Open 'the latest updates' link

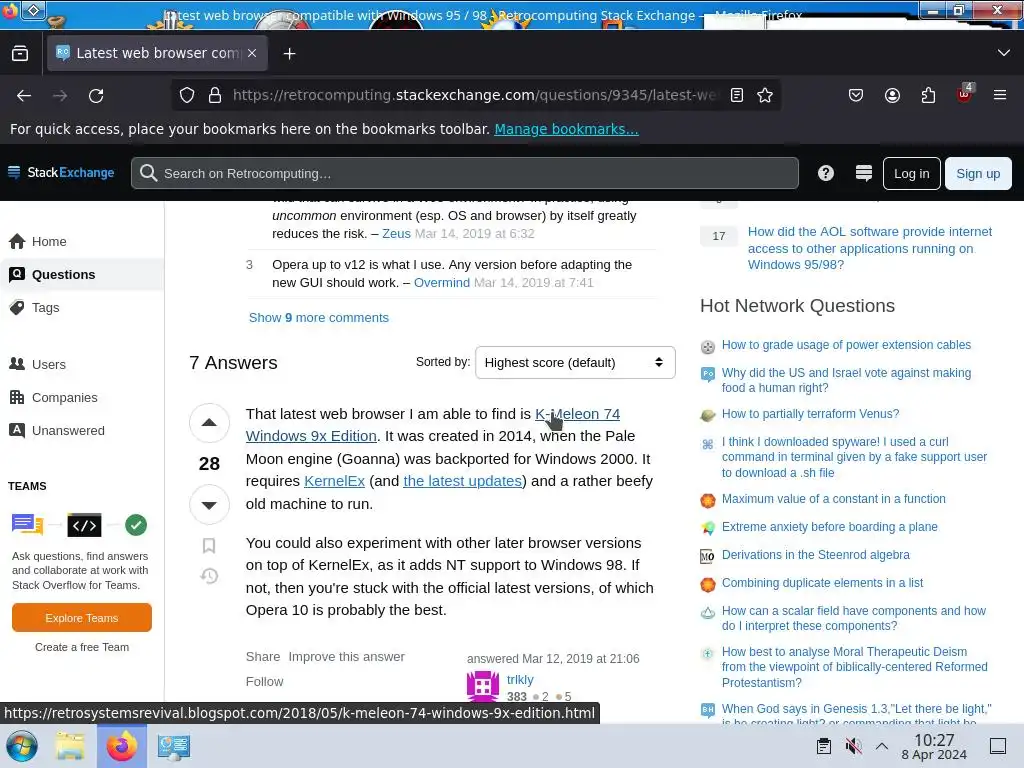462,481
